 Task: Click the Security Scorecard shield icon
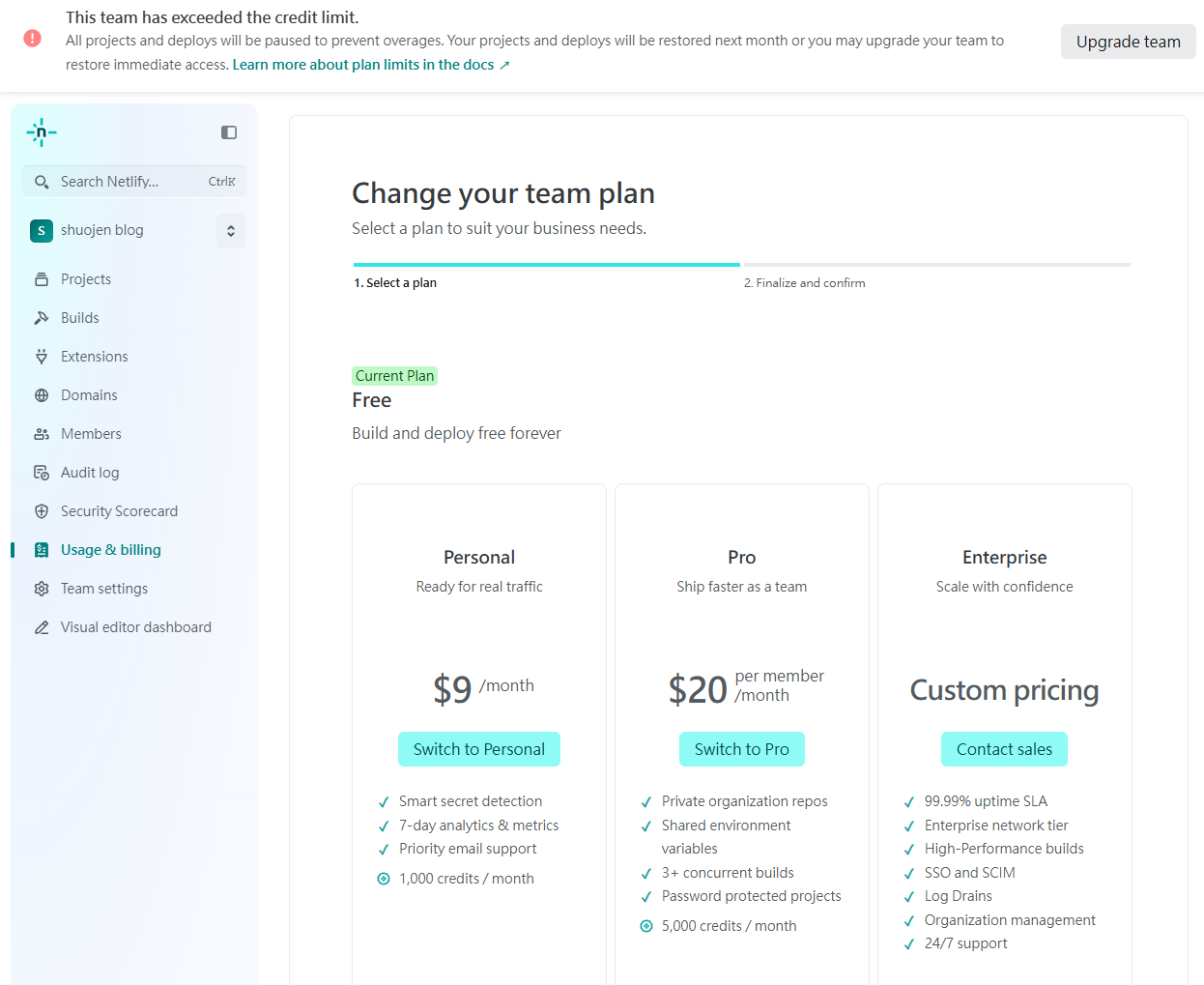pyautogui.click(x=42, y=511)
